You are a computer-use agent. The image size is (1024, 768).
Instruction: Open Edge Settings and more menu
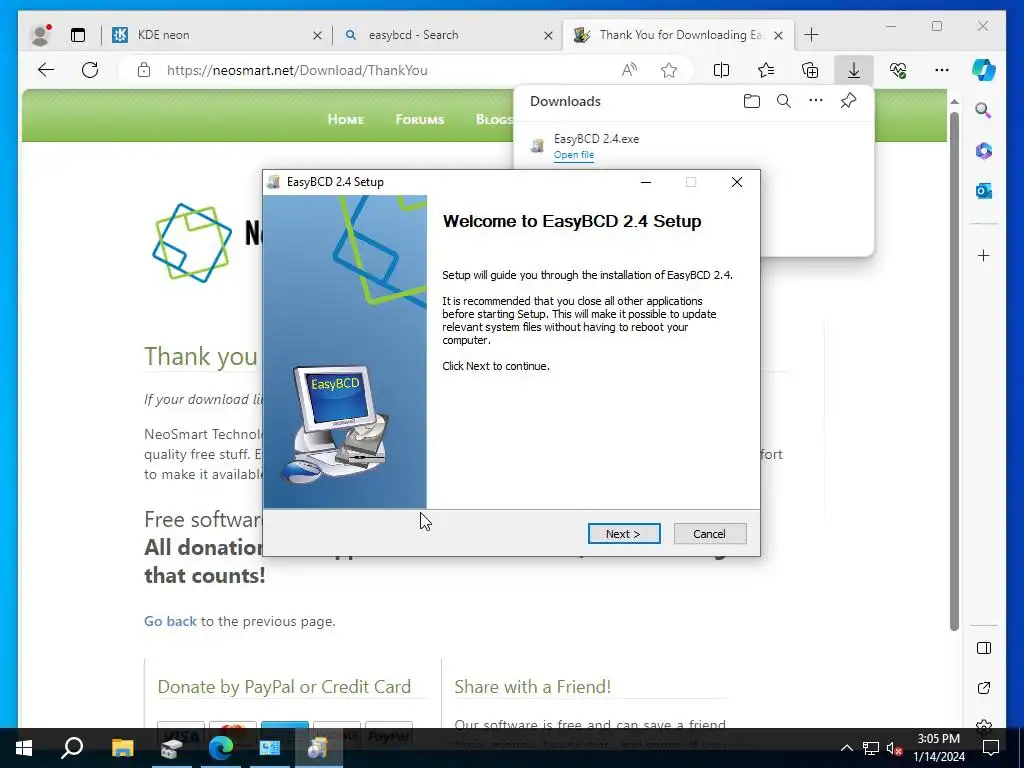click(942, 70)
